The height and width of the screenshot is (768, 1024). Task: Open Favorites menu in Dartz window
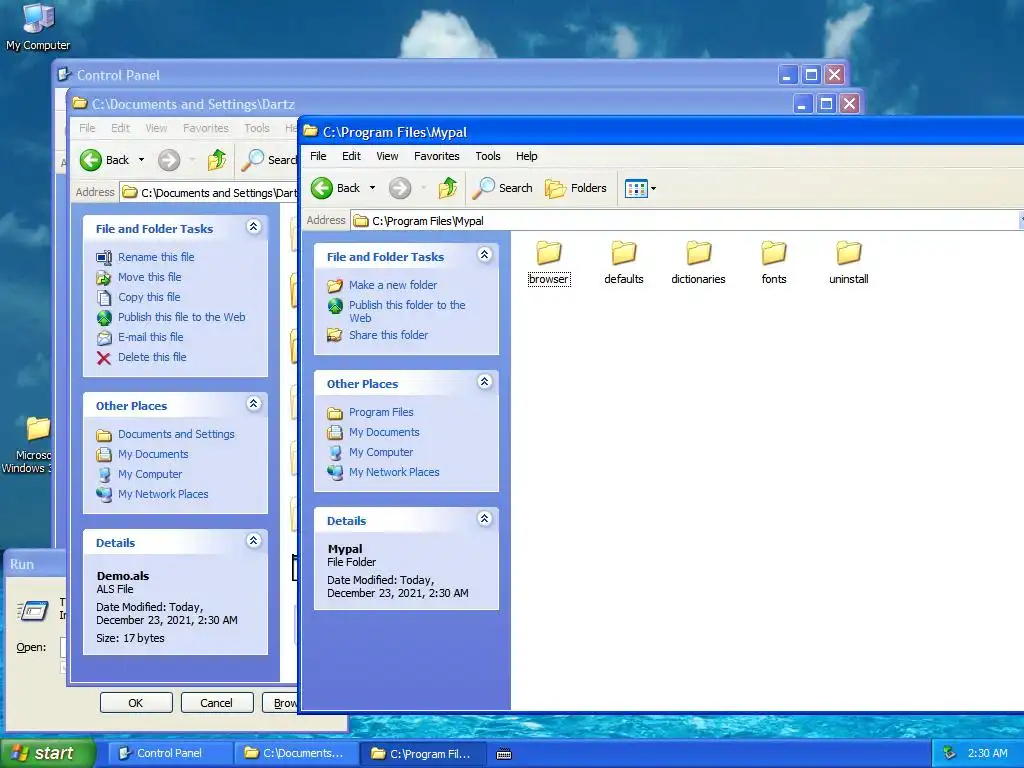pyautogui.click(x=206, y=128)
